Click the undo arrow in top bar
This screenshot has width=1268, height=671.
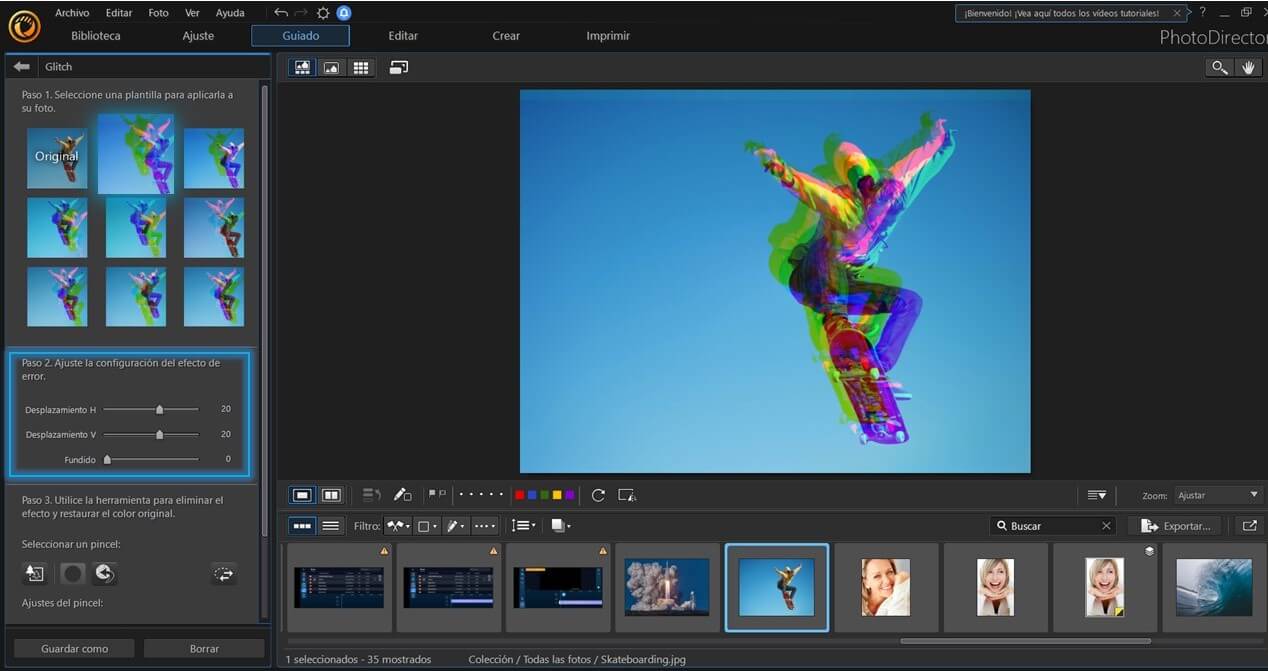(x=281, y=13)
